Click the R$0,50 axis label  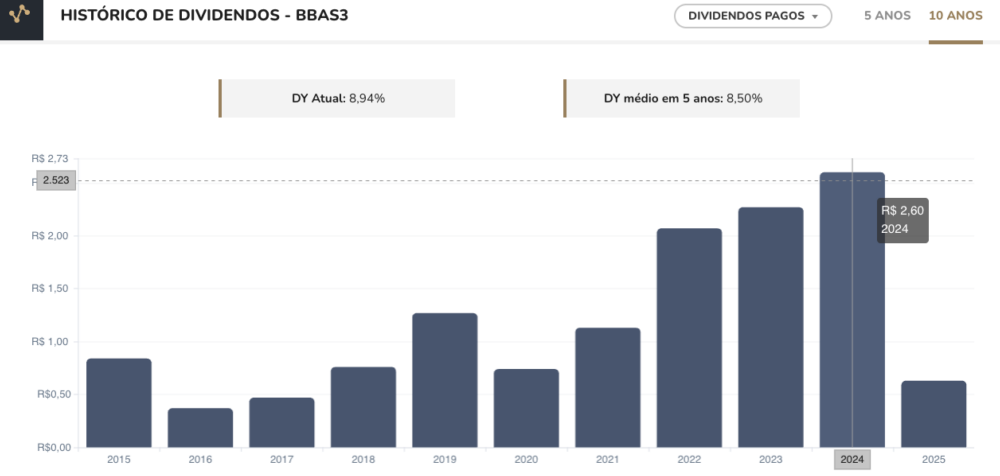[x=54, y=395]
